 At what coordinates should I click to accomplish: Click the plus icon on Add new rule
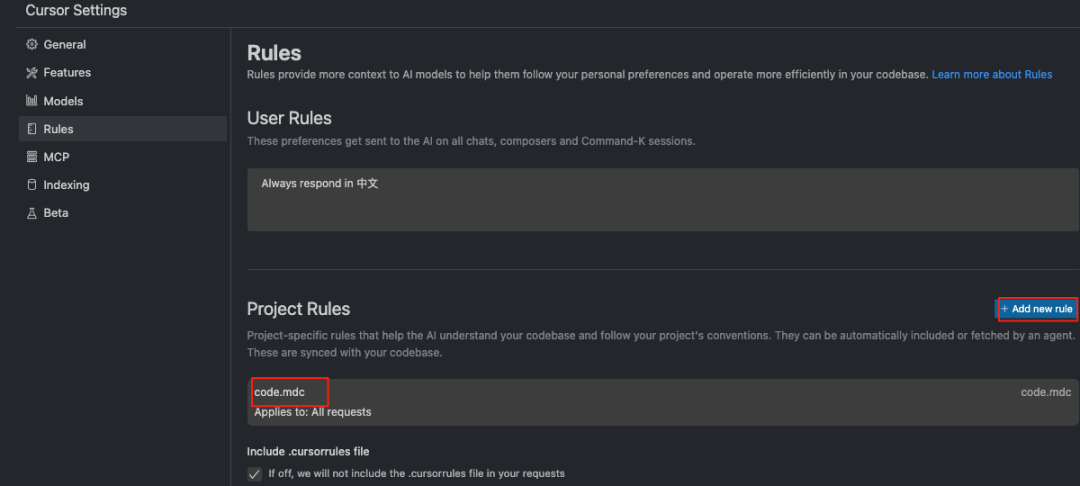1005,309
